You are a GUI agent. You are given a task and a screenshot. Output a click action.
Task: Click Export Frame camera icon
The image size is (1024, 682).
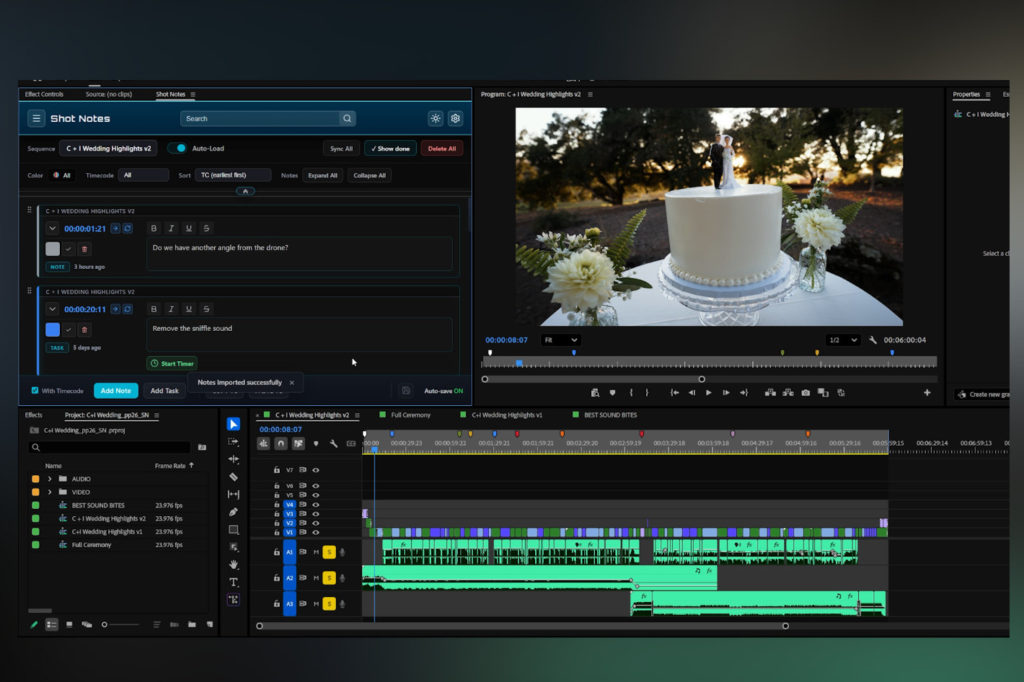tap(805, 393)
